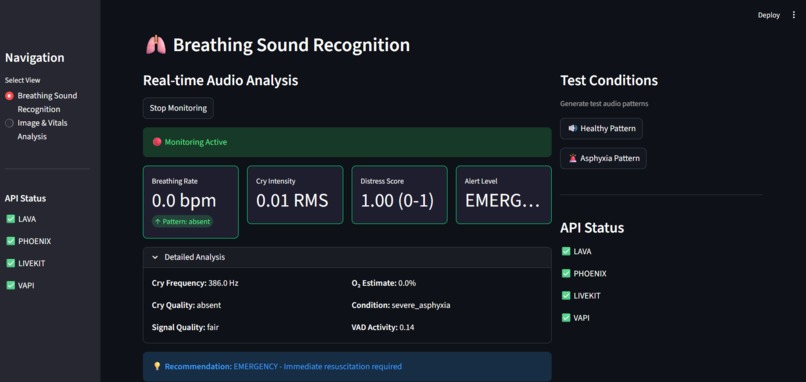Click right panel PHOENIX green checkmark icon
Screen dimensions: 806x382
click(x=566, y=274)
